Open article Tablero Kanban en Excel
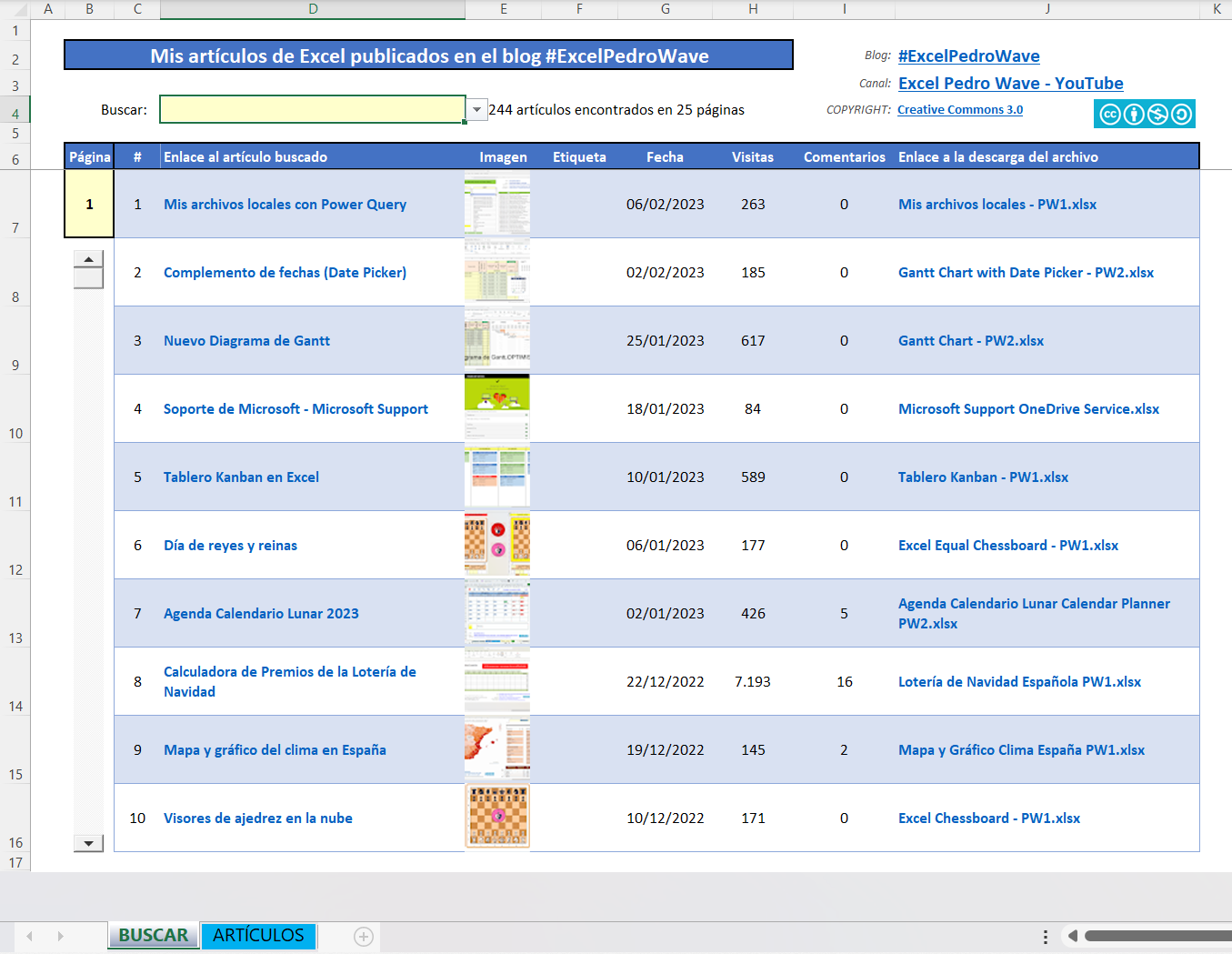The image size is (1232, 954). point(241,477)
